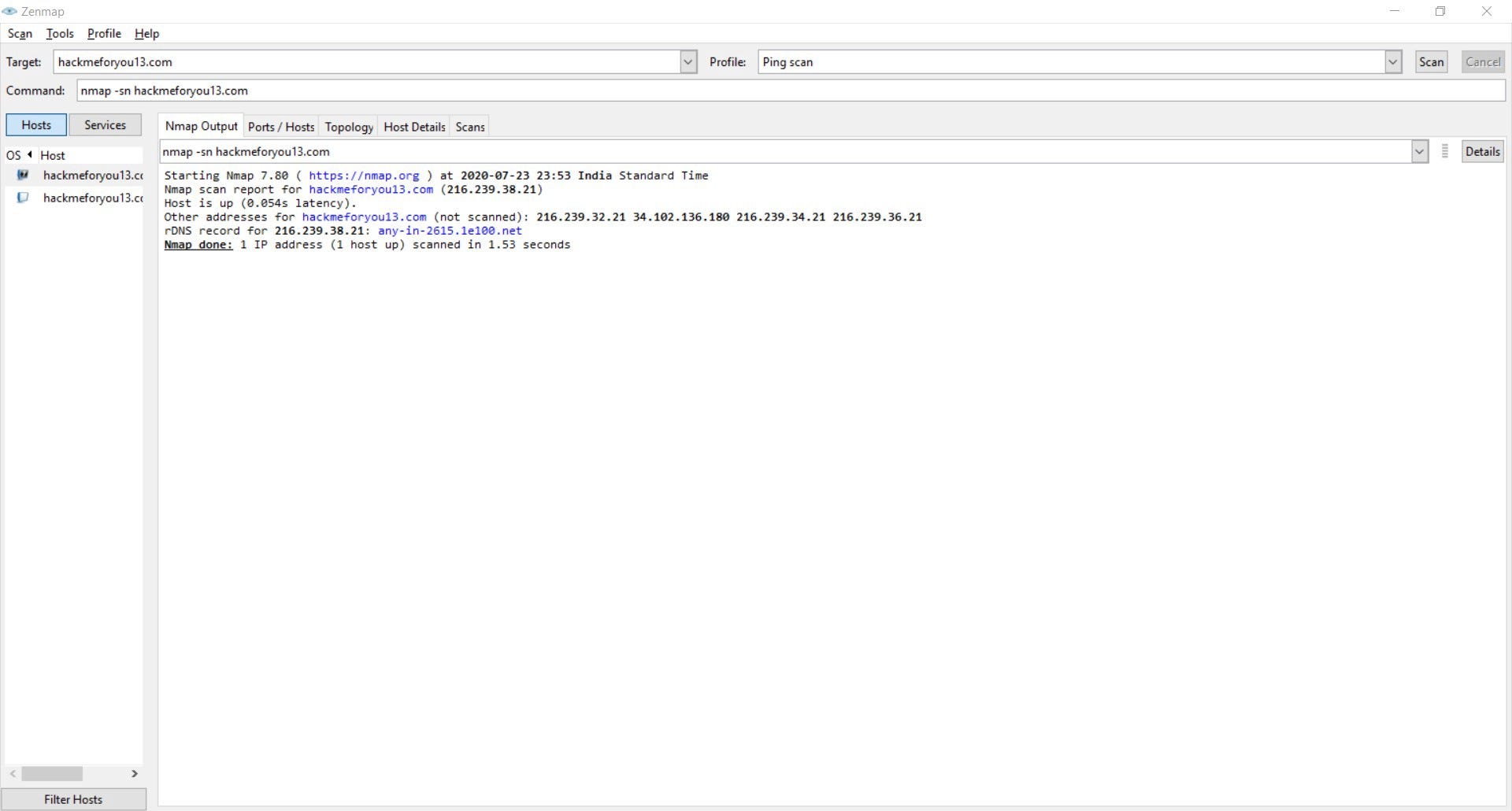This screenshot has width=1512, height=811.
Task: Click the Target input field
Action: coord(367,61)
